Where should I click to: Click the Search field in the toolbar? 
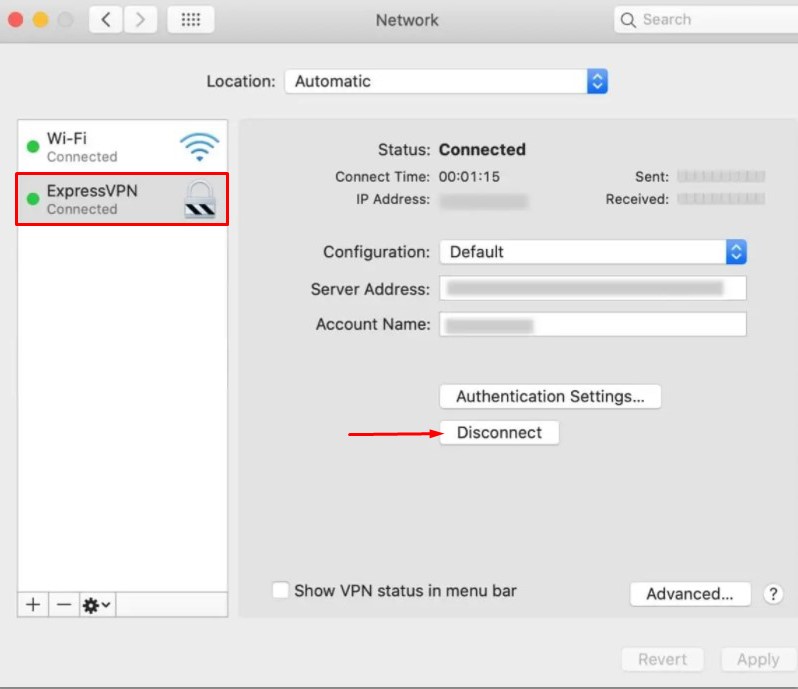[x=706, y=20]
